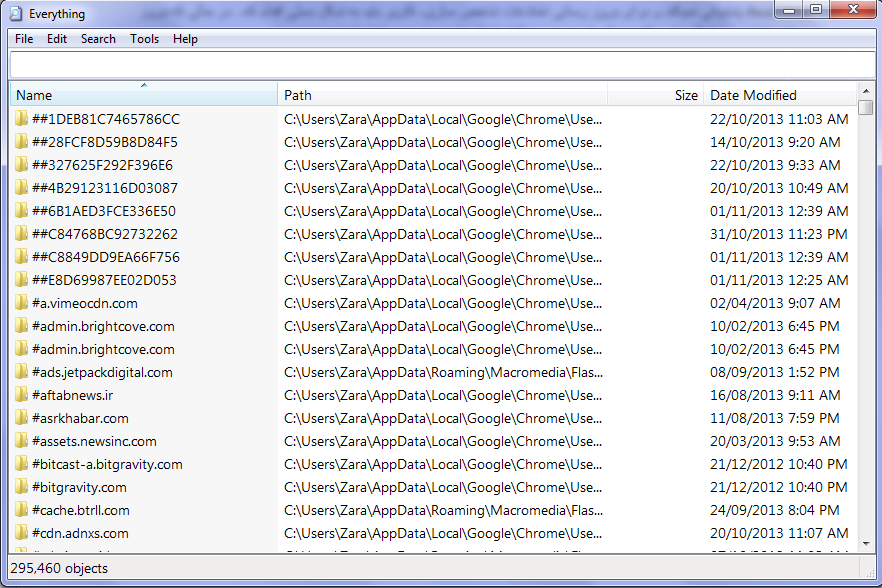Click date 02/04/2013 9:07 AM

pyautogui.click(x=775, y=303)
